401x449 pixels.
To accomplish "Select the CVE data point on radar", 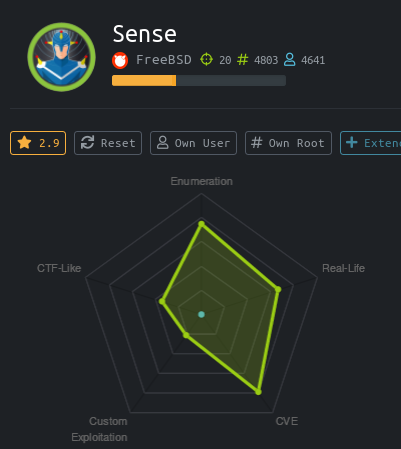I will [x=258, y=392].
